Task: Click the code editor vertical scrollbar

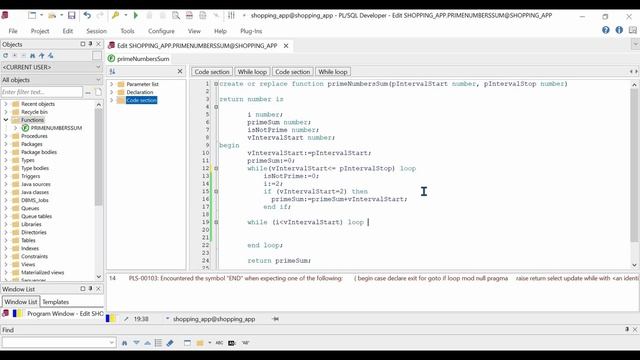Action: coord(634,165)
